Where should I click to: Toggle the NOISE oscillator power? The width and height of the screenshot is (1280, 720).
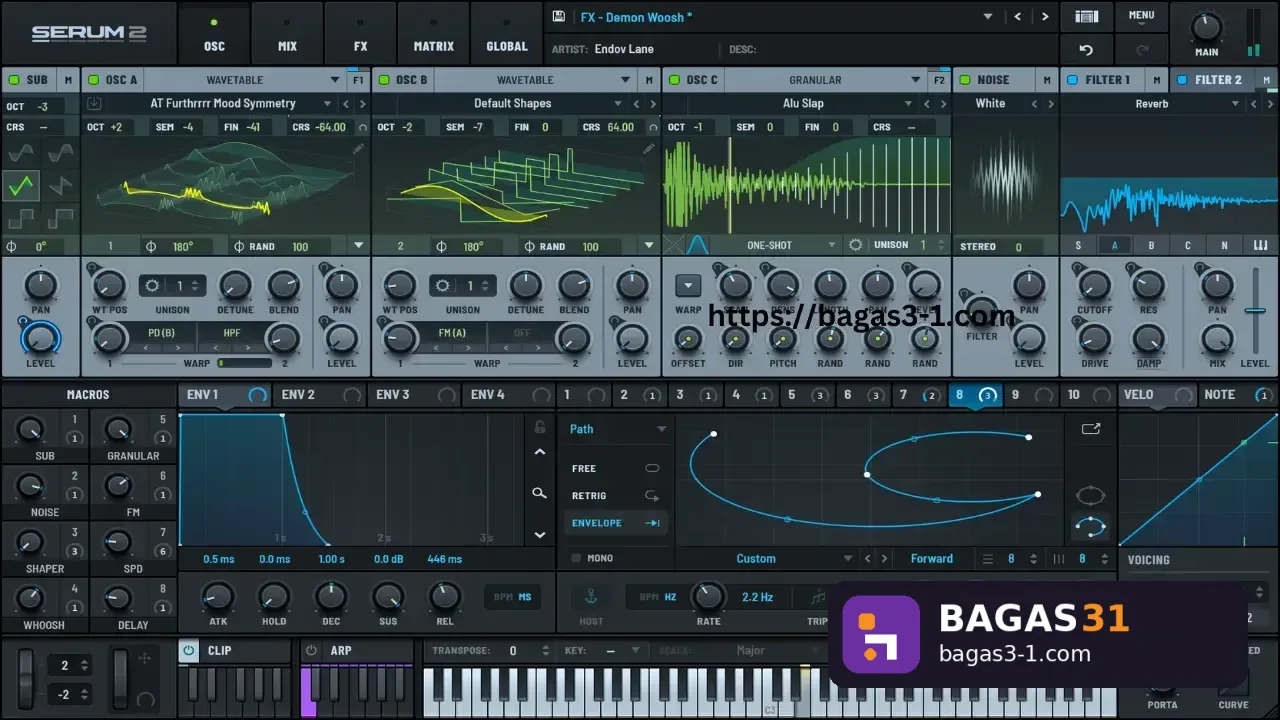[964, 80]
